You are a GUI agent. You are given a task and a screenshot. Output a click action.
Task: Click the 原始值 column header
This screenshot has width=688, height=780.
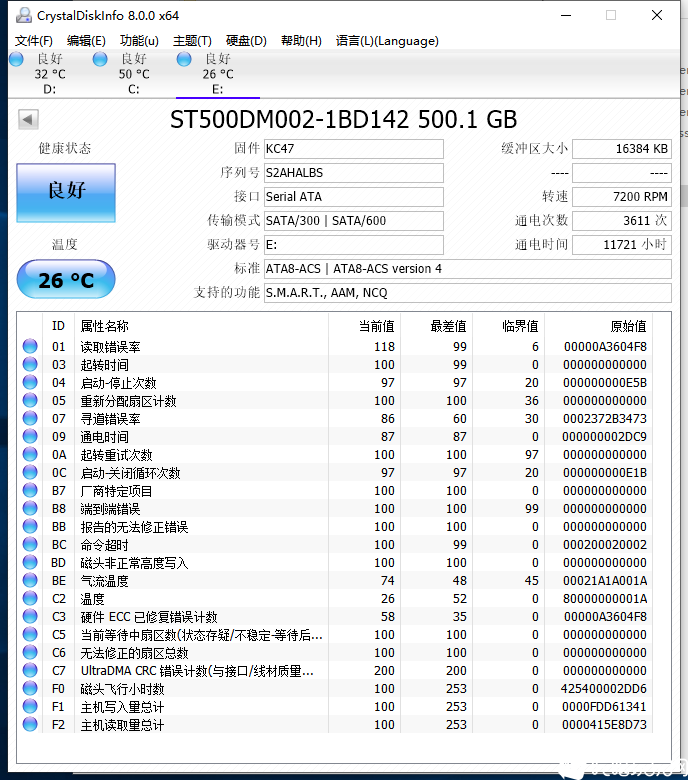[598, 326]
